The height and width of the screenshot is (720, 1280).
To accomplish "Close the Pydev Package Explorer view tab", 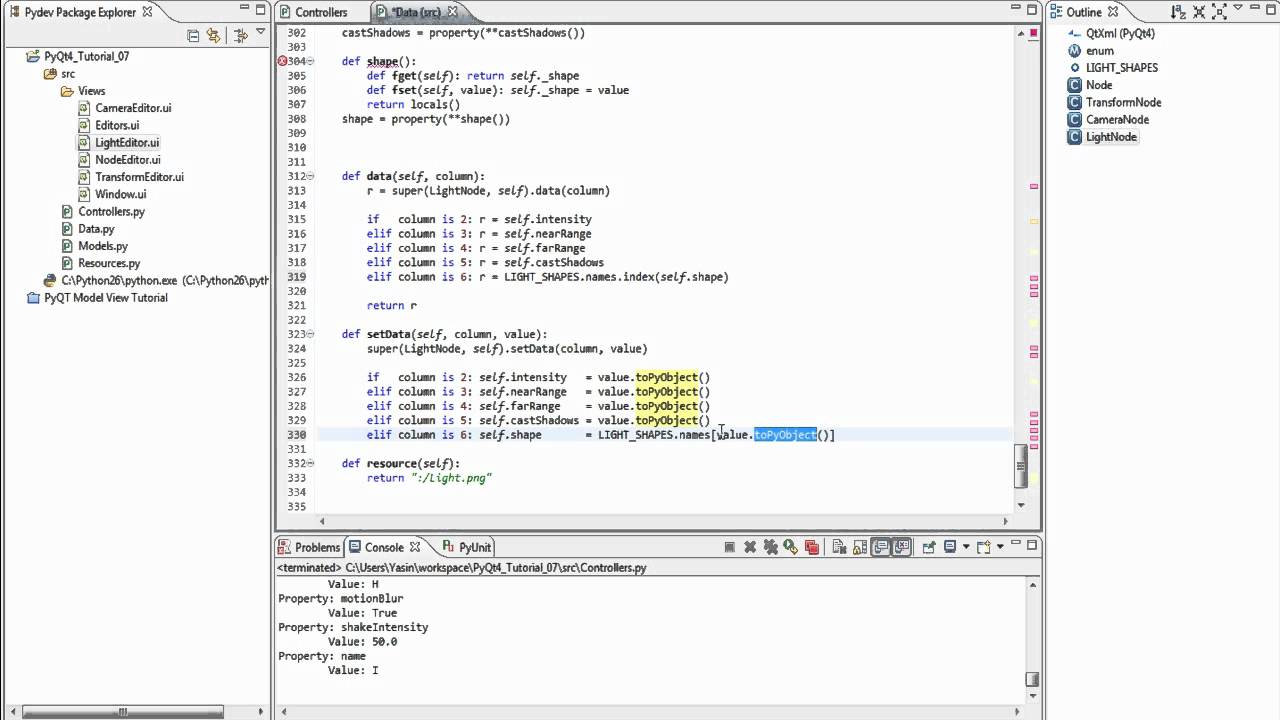I will [147, 12].
